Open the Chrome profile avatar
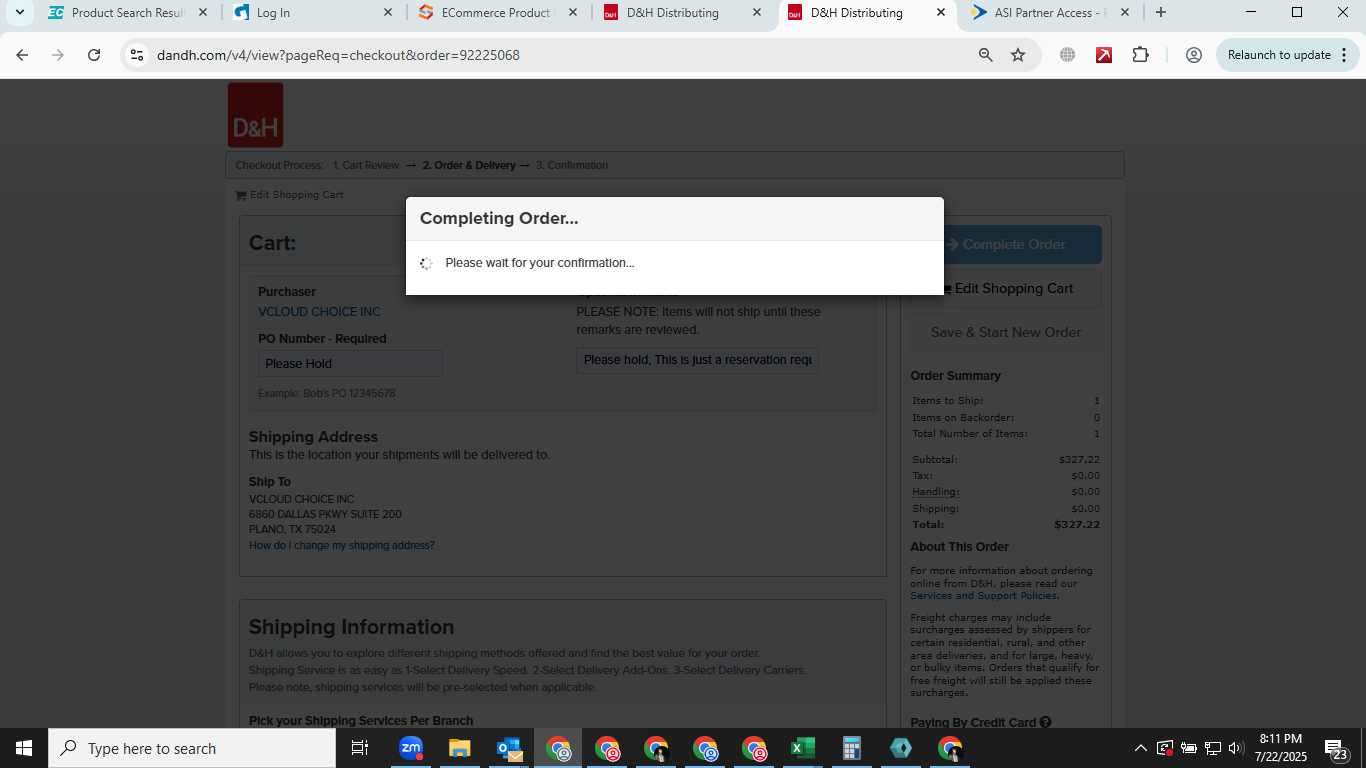The image size is (1366, 768). pyautogui.click(x=1193, y=55)
